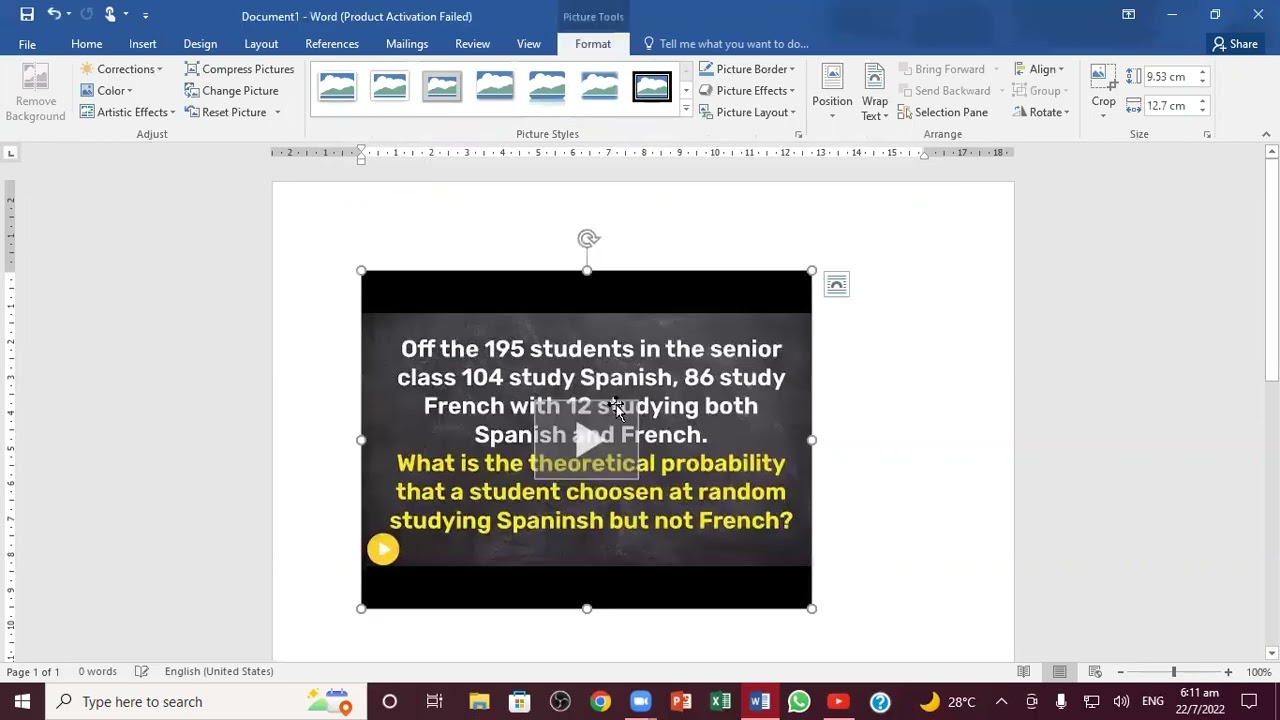
Task: Click Change Picture
Action: point(231,91)
